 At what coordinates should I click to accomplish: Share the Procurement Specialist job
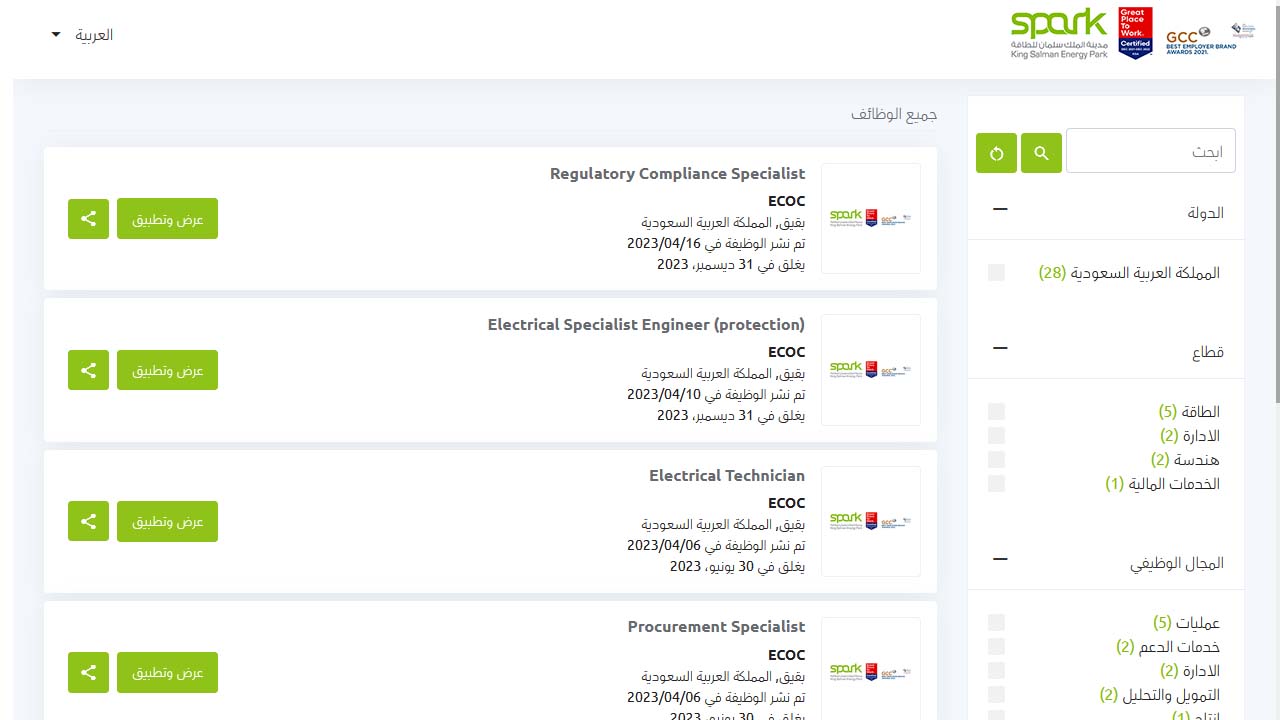click(x=88, y=672)
